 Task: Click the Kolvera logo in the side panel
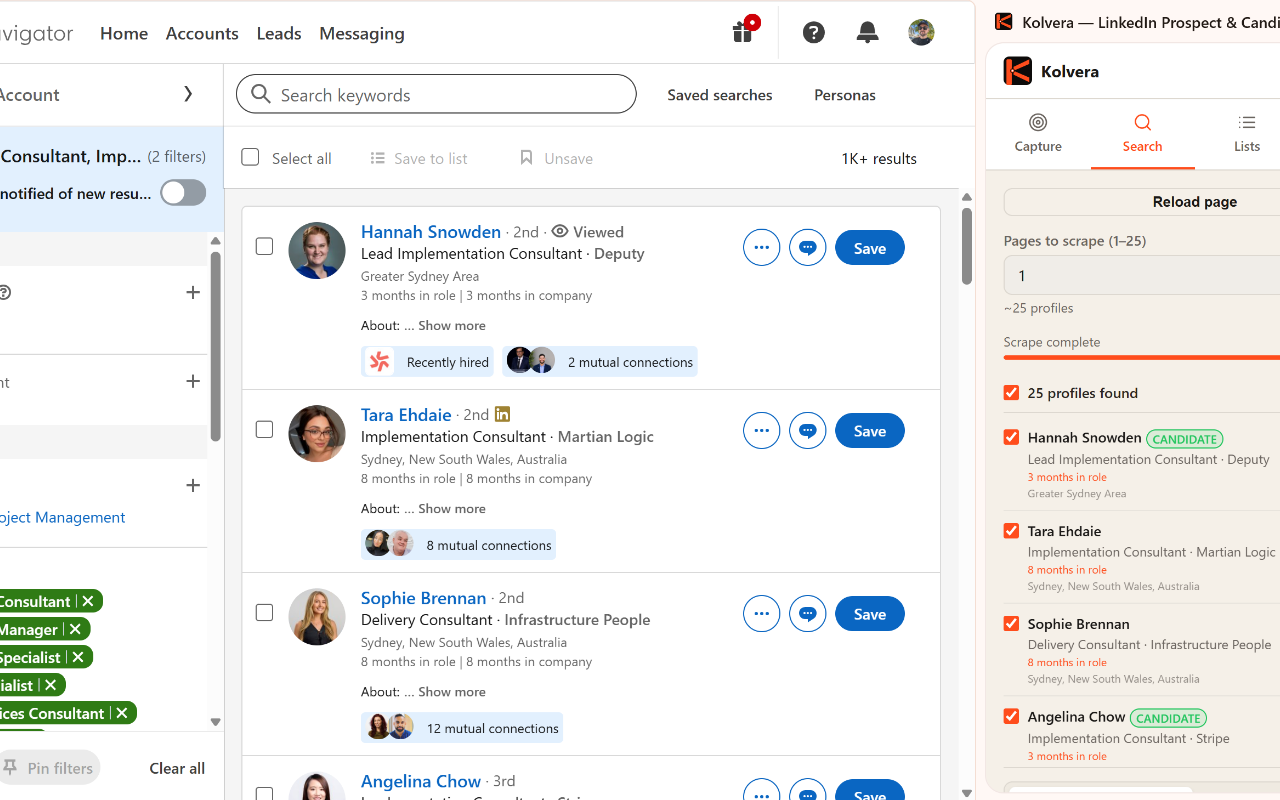1018,71
